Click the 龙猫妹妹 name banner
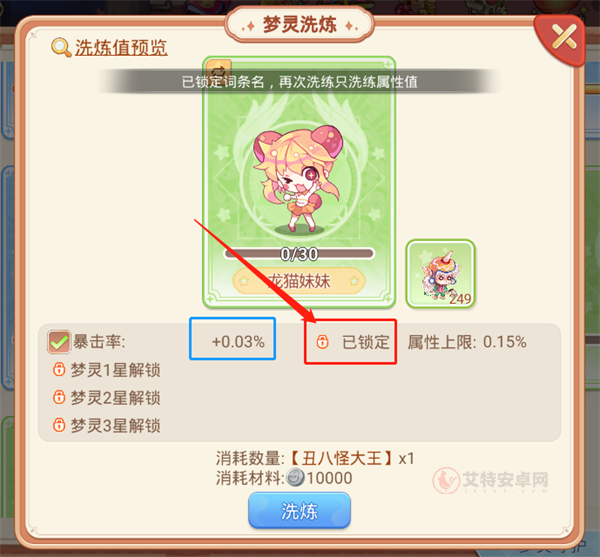600x557 pixels. [x=299, y=281]
